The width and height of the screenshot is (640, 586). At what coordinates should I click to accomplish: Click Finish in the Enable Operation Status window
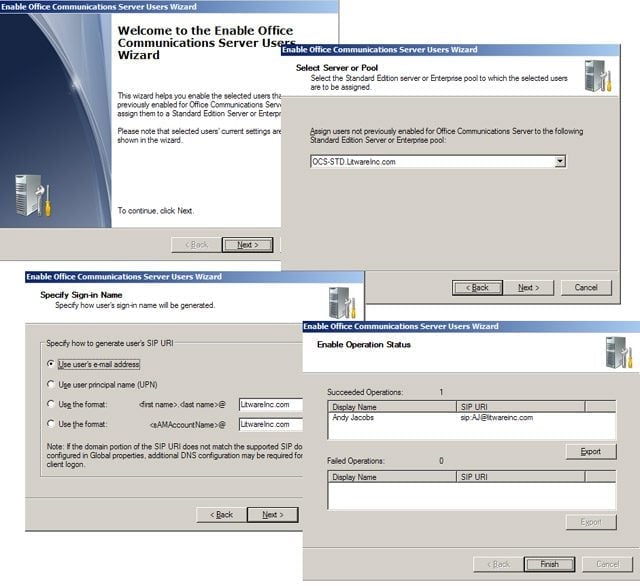click(x=549, y=564)
